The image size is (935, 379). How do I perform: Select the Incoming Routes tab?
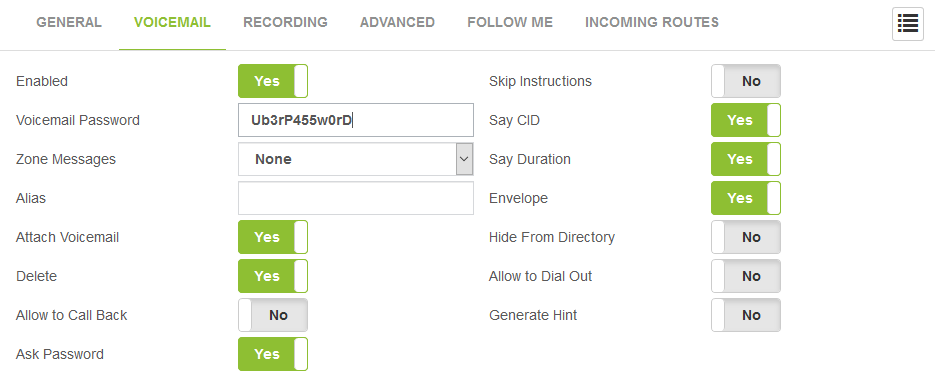pos(652,23)
